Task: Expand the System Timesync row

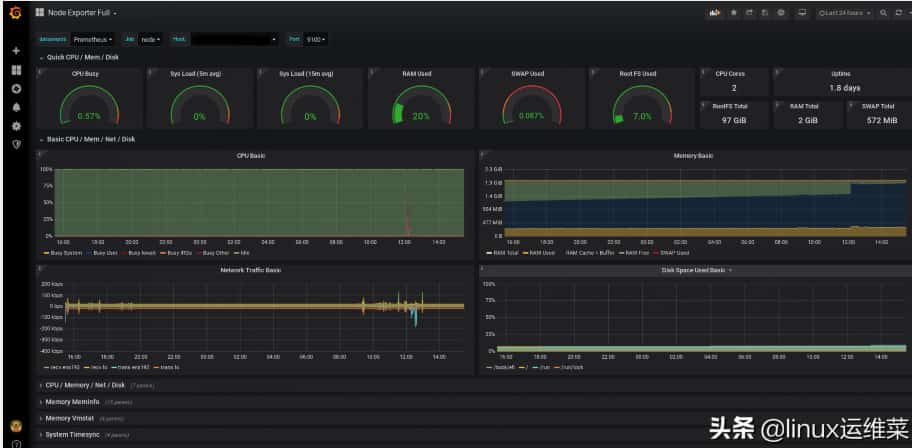Action: 72,434
